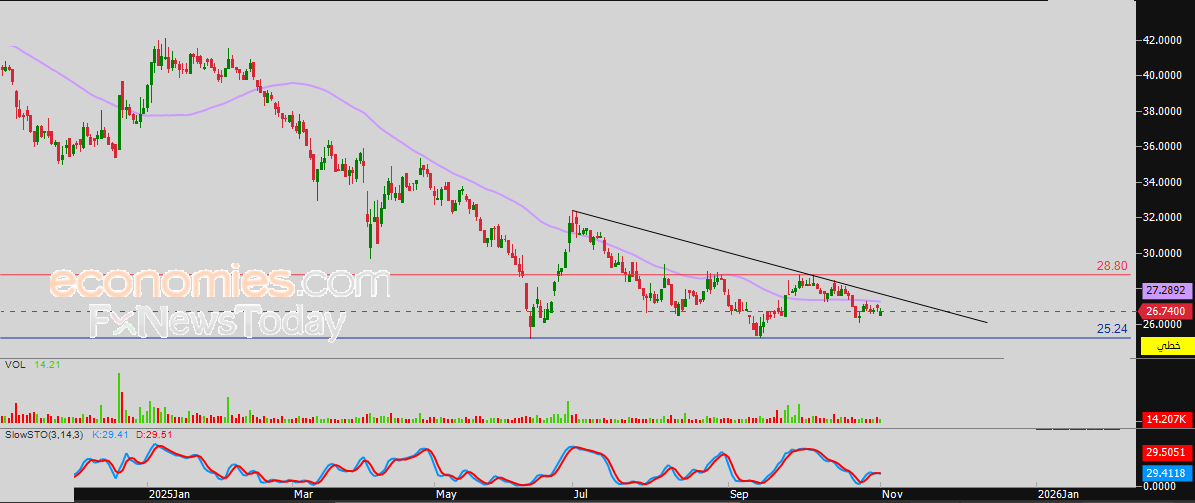Click the Nov marker on time axis
The image size is (1195, 503).
tap(891, 494)
